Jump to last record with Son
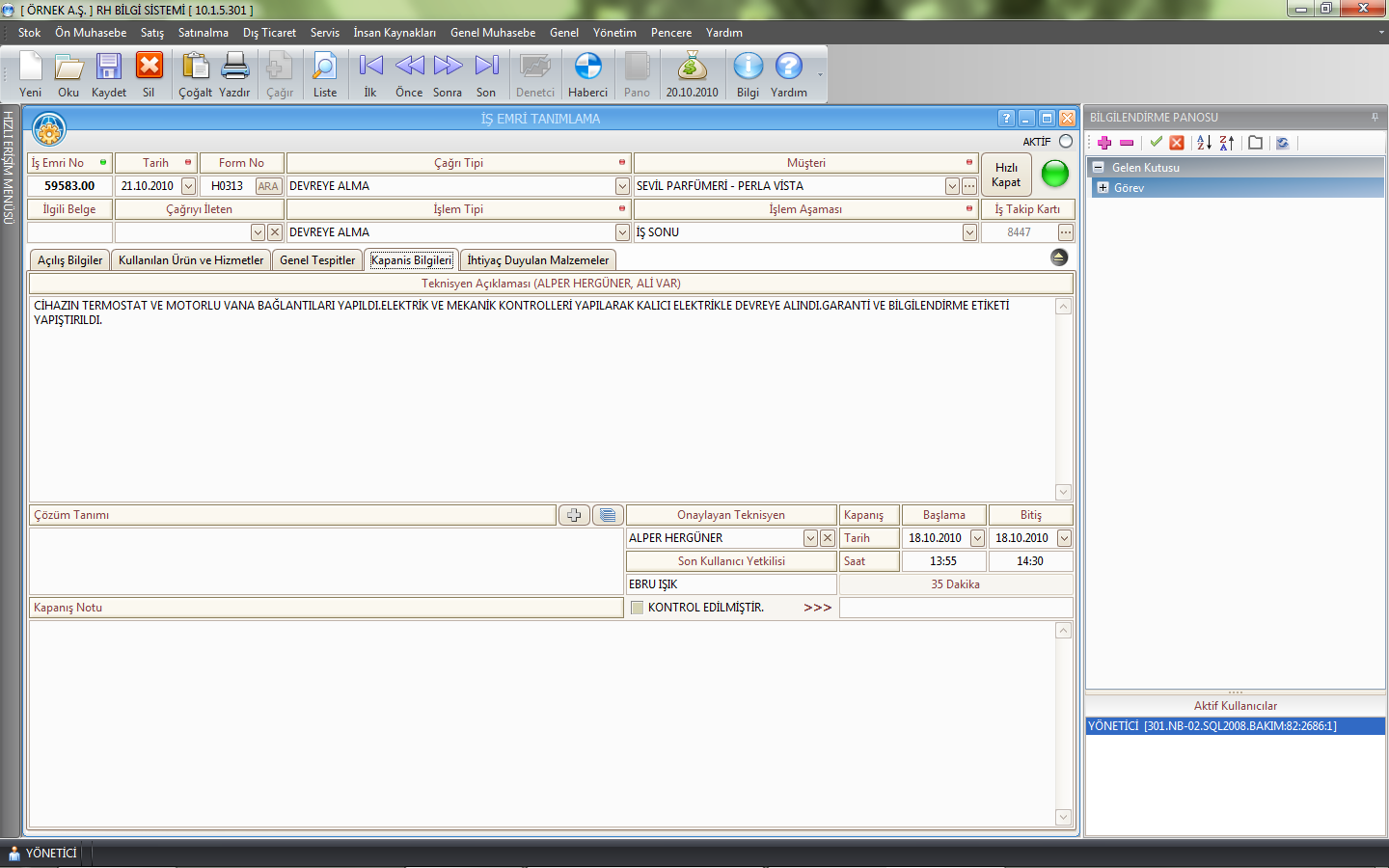Screen dimensions: 1389x868 tap(486, 68)
